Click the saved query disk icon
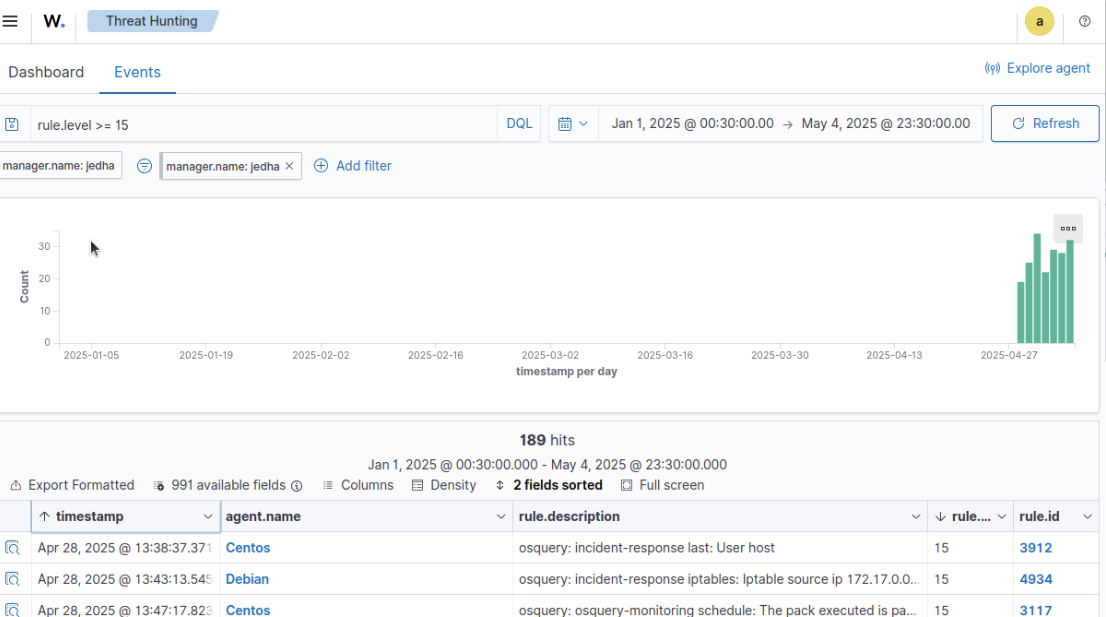This screenshot has height=617, width=1106. (x=12, y=125)
